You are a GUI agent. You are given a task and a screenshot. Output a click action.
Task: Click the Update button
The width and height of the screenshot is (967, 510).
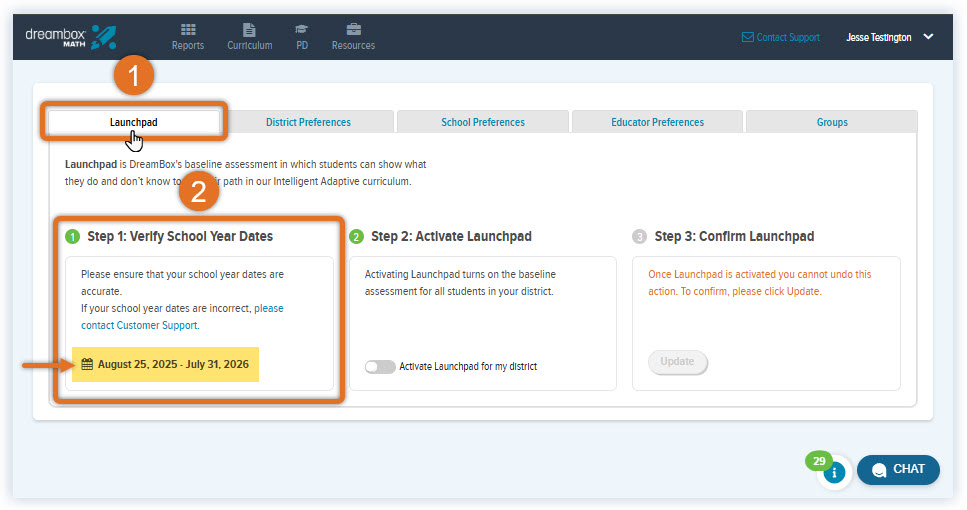677,361
